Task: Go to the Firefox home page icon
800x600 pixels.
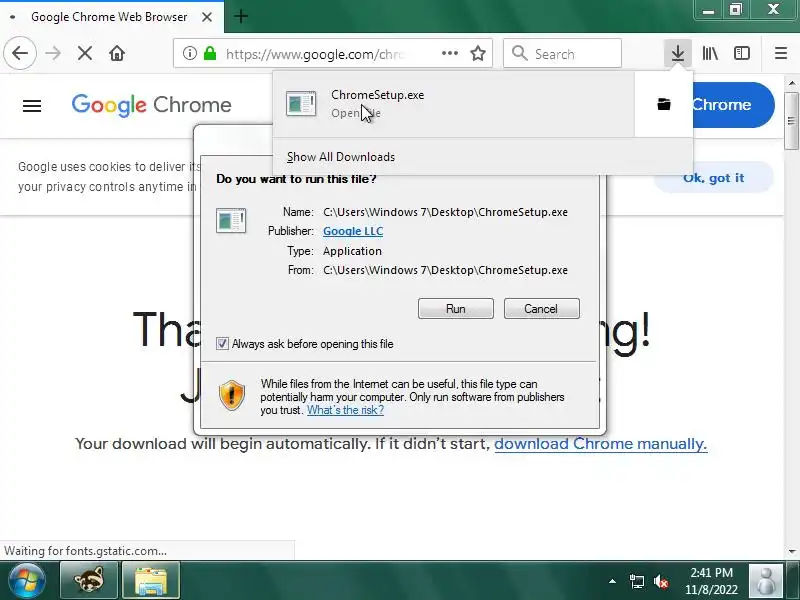Action: [x=117, y=53]
